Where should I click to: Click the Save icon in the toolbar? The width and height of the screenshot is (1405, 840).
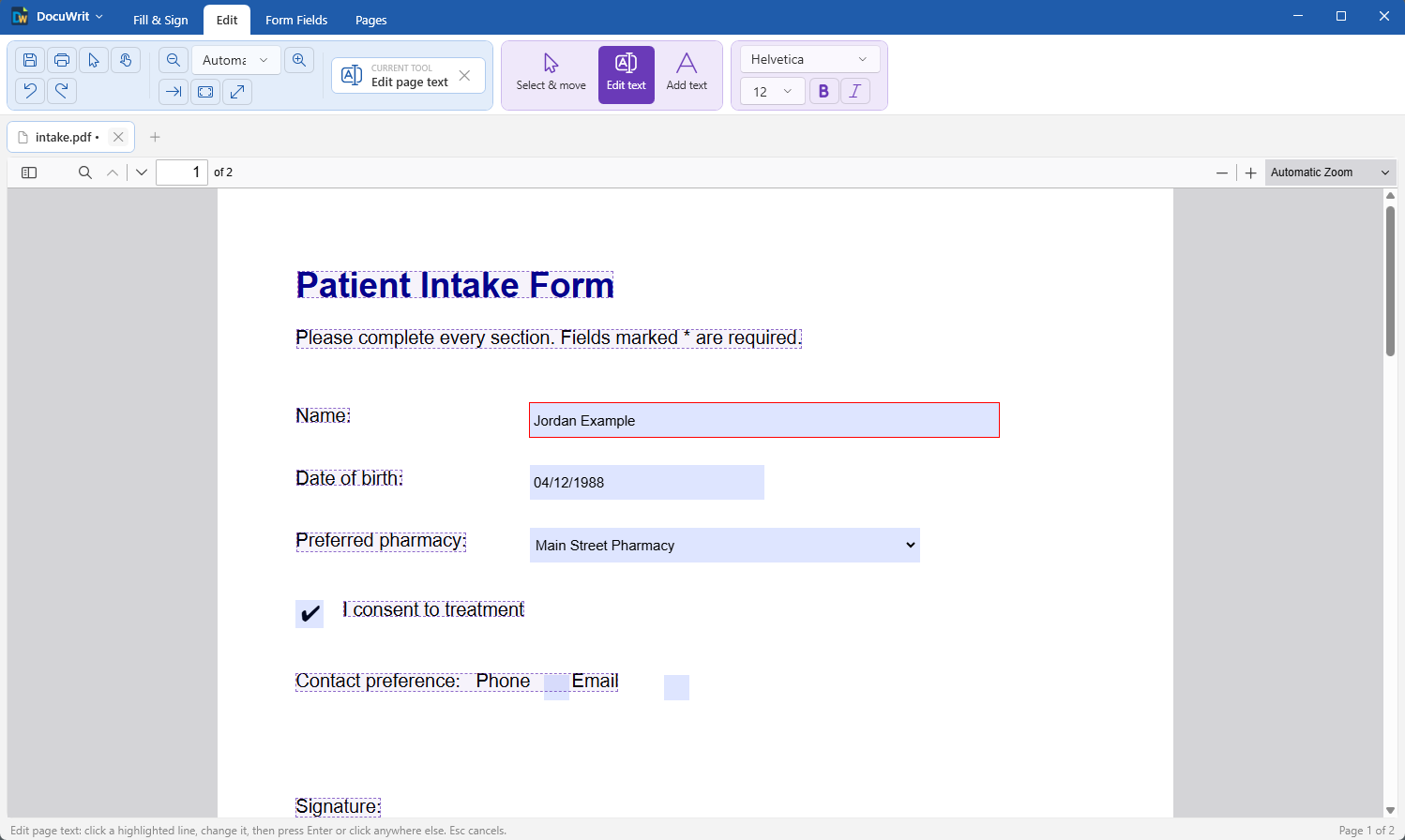30,60
